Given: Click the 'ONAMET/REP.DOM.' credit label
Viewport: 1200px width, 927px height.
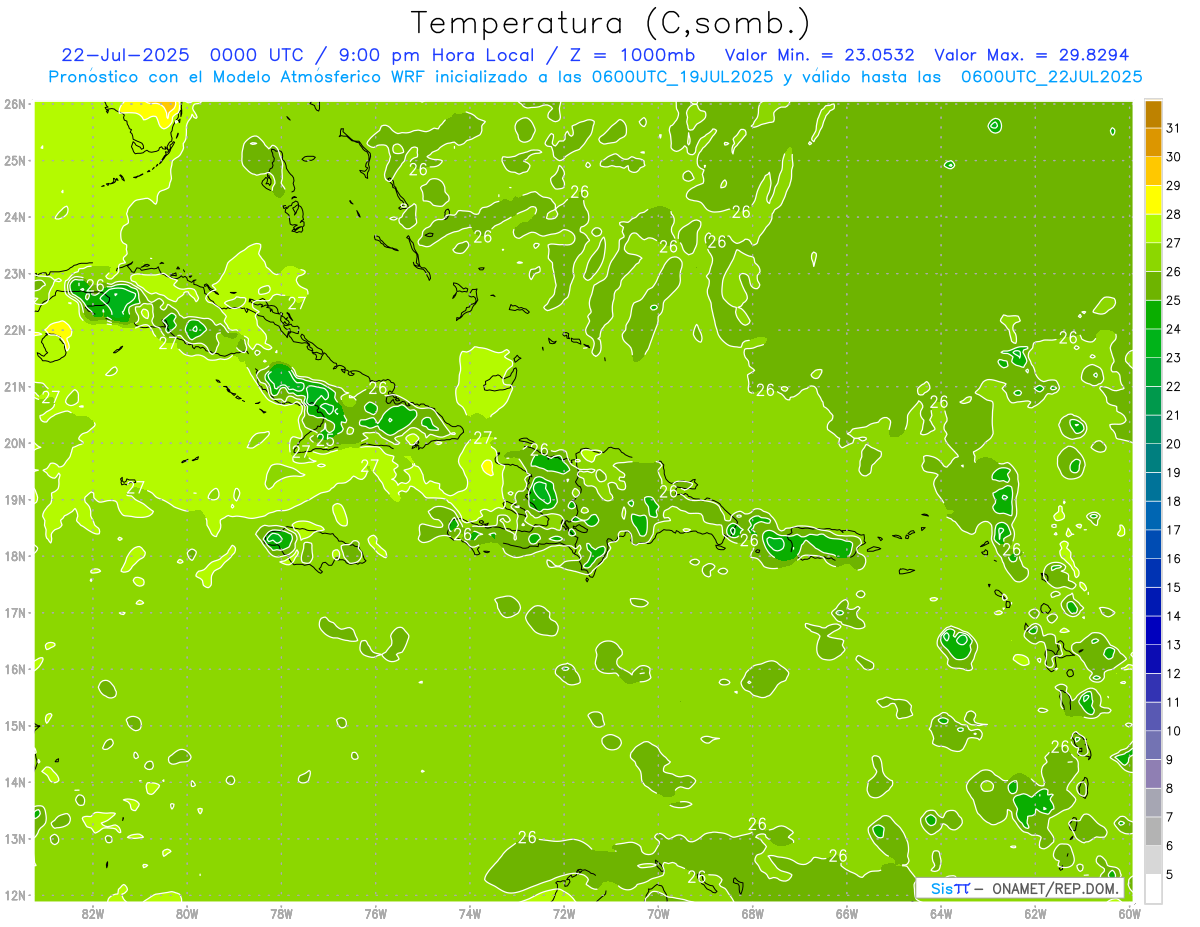Looking at the screenshot, I should pos(1056,888).
